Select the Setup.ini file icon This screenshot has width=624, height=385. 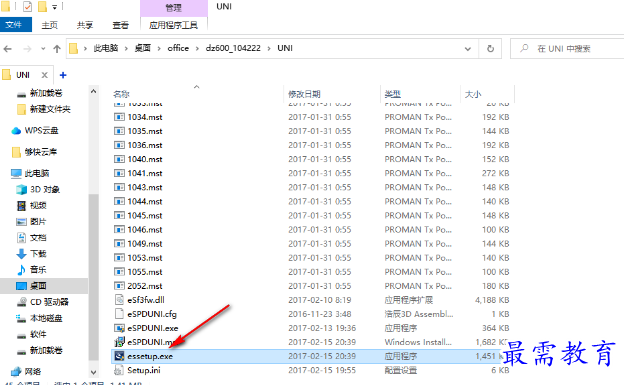(119, 370)
